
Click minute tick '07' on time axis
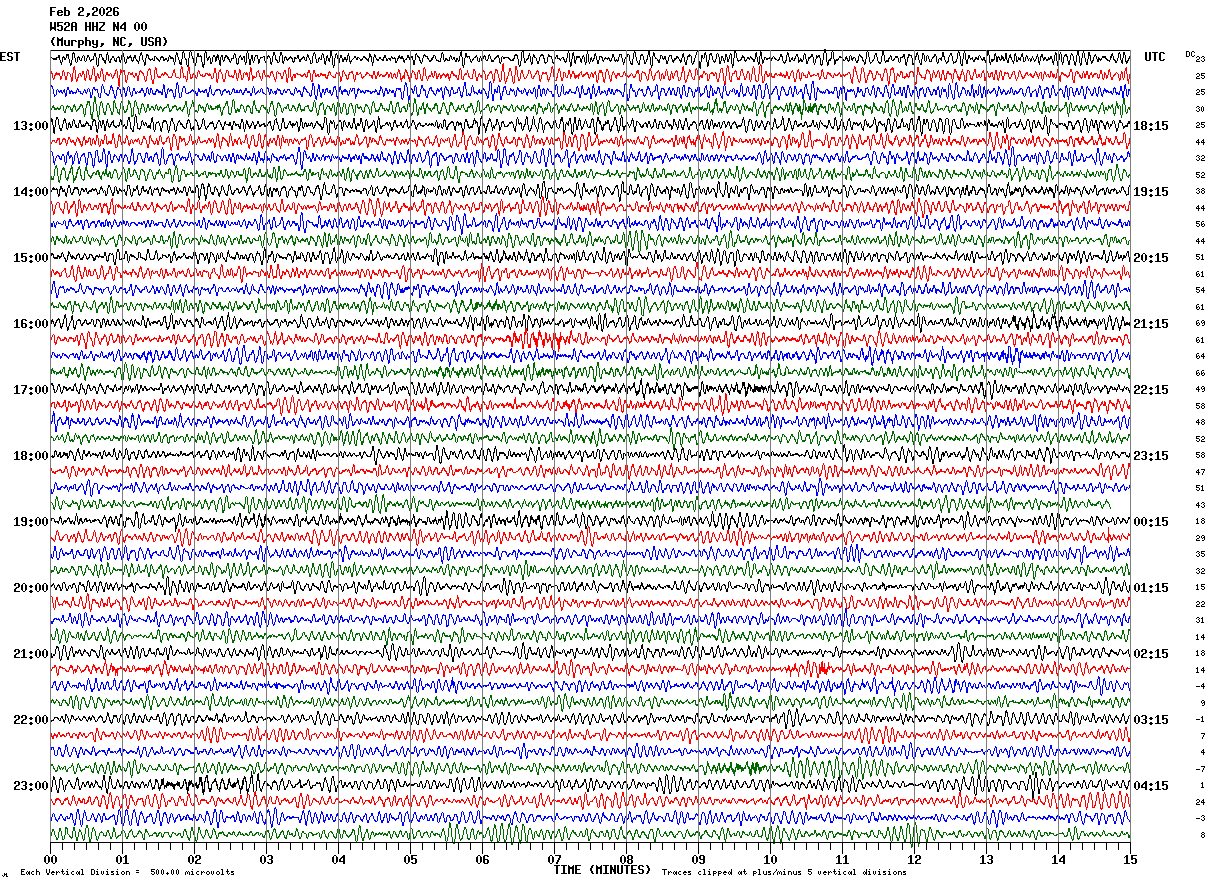click(554, 859)
